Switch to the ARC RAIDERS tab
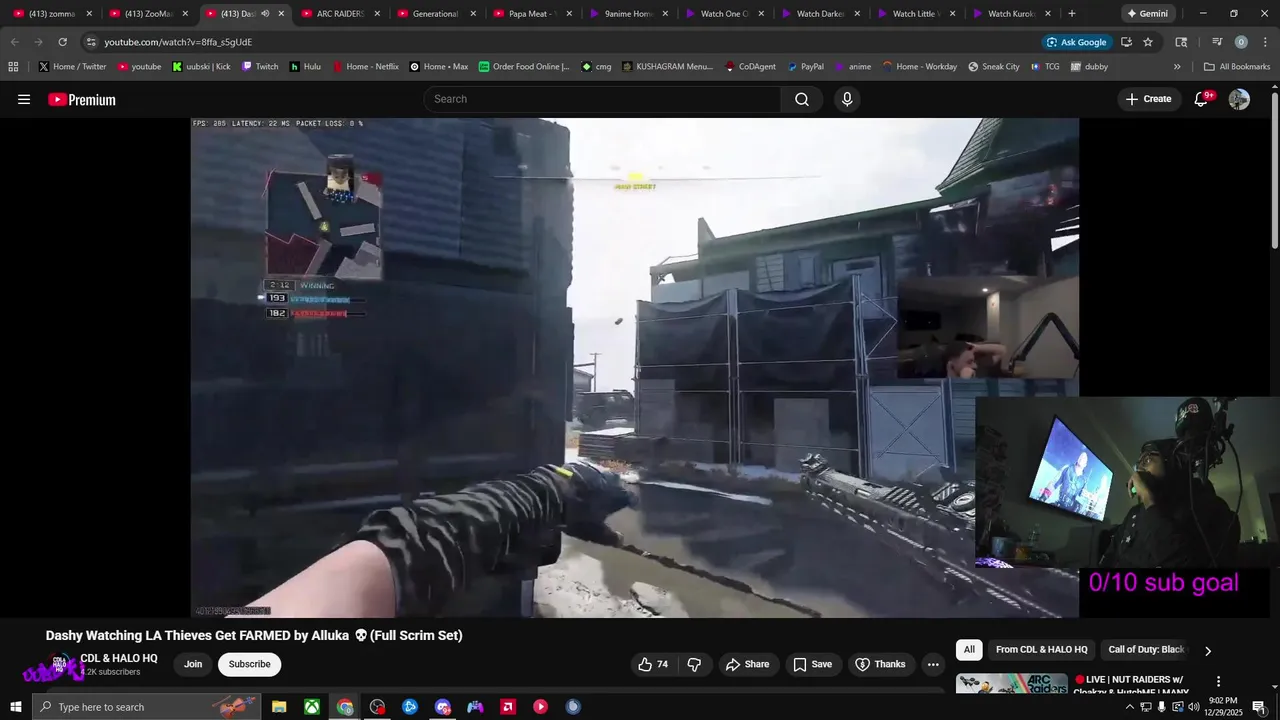The image size is (1280, 720). coord(340,14)
